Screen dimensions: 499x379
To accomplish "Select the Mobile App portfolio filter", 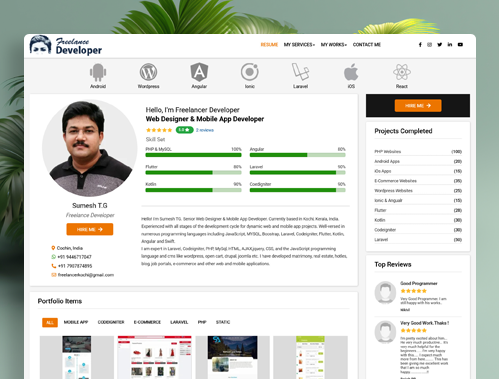I will point(76,322).
